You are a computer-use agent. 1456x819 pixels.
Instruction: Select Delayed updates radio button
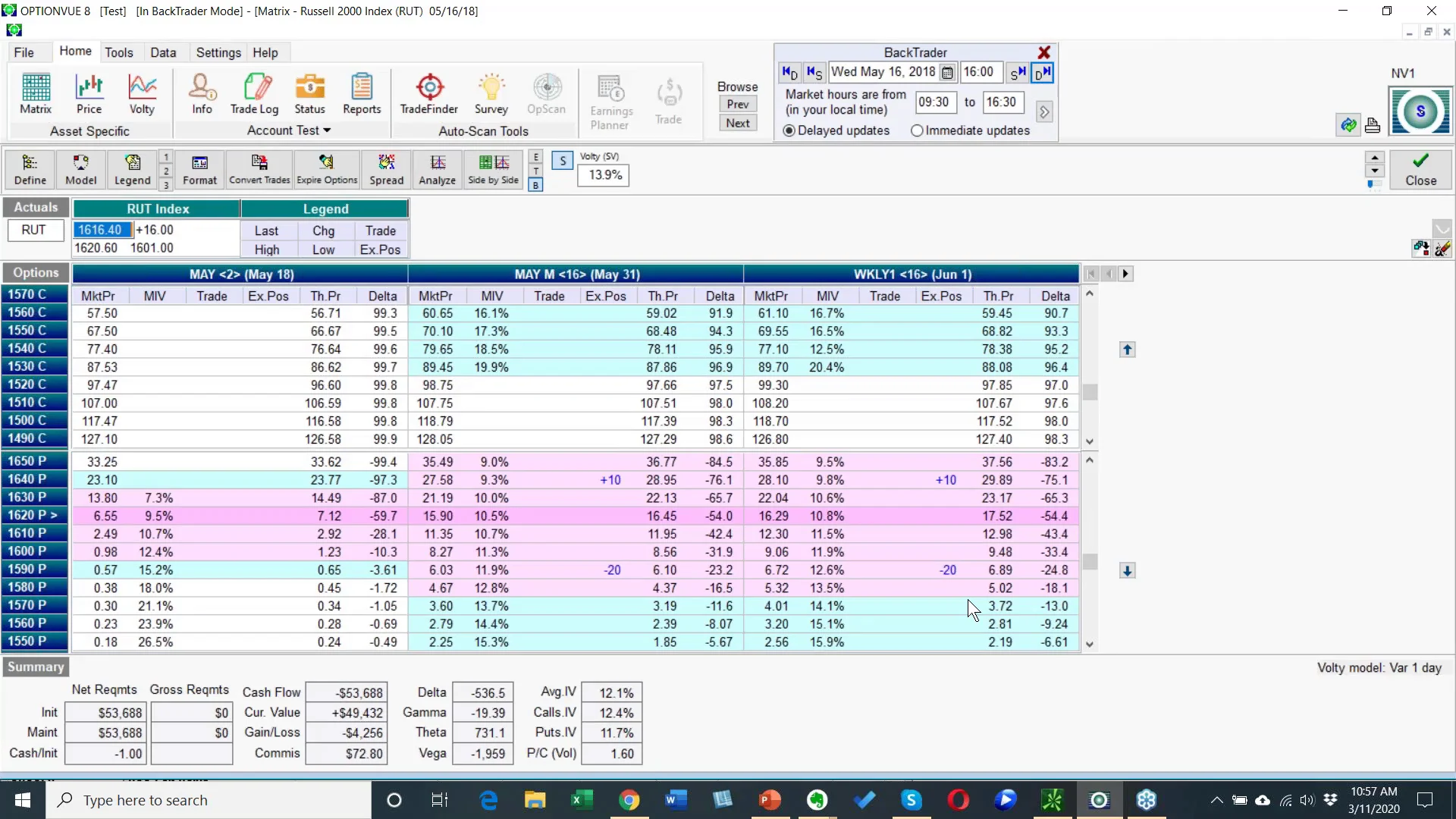pos(789,130)
